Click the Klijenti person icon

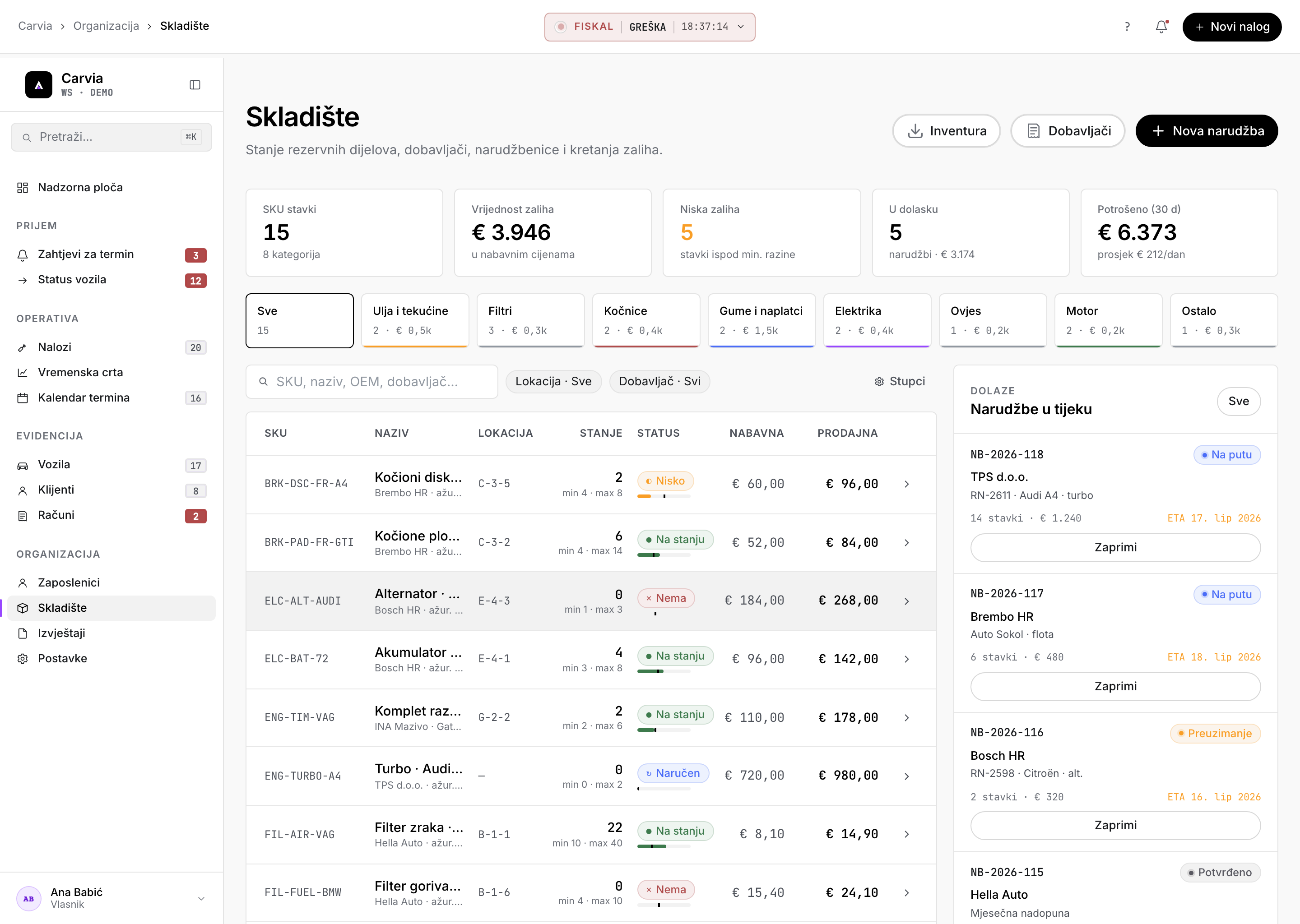click(x=23, y=490)
